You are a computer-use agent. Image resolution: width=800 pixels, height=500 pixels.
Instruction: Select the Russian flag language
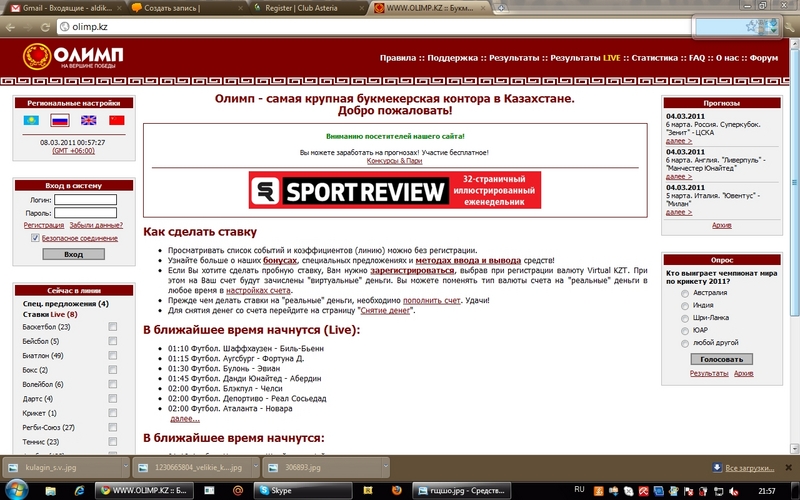(60, 120)
